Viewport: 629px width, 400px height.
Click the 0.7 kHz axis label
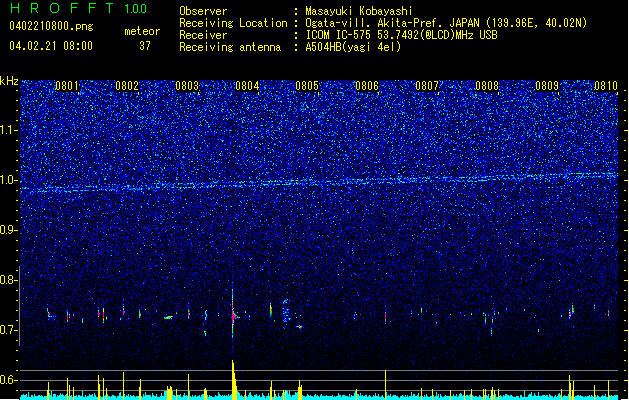pos(9,330)
